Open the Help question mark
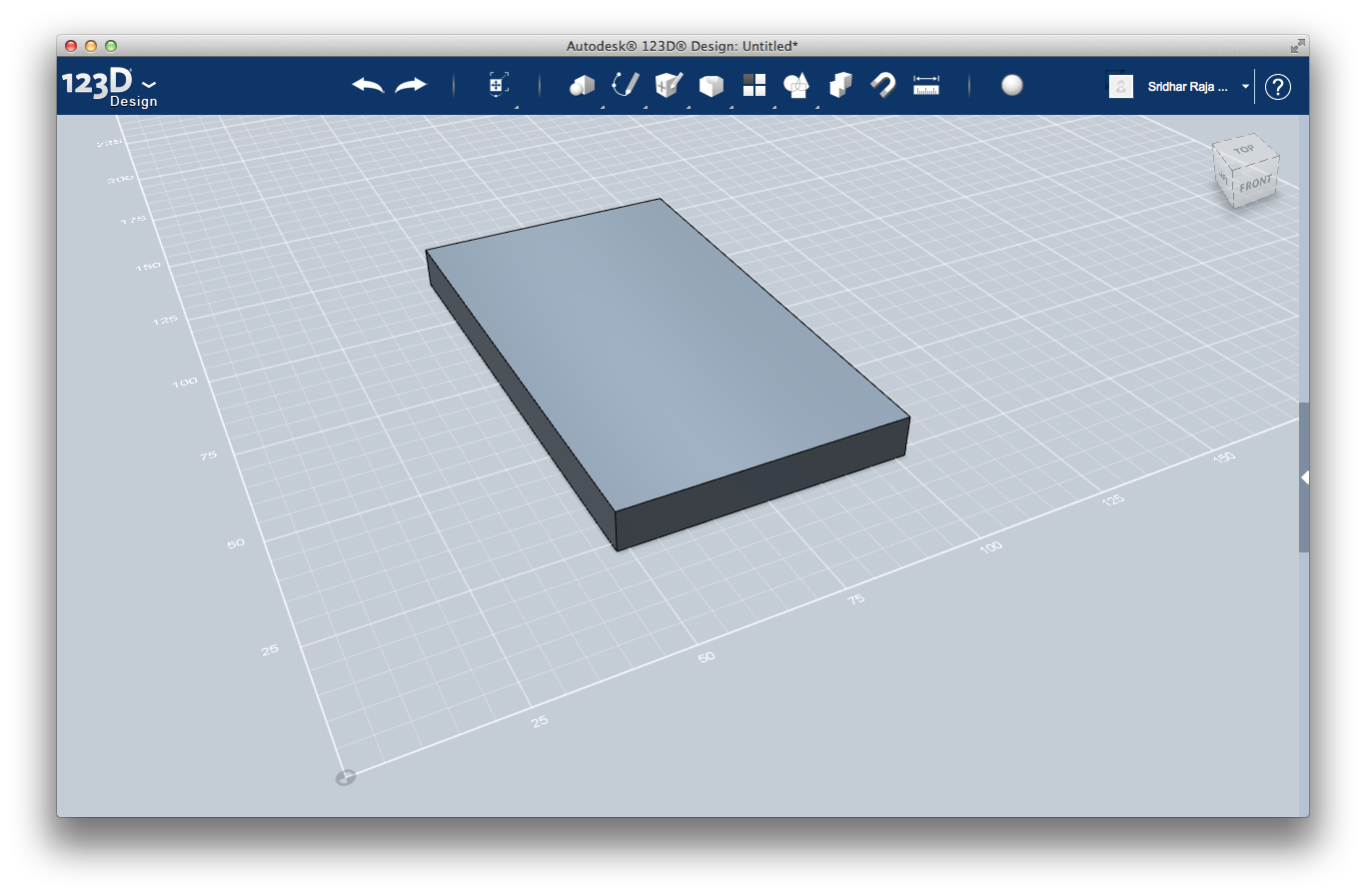The image size is (1366, 896). pos(1277,87)
